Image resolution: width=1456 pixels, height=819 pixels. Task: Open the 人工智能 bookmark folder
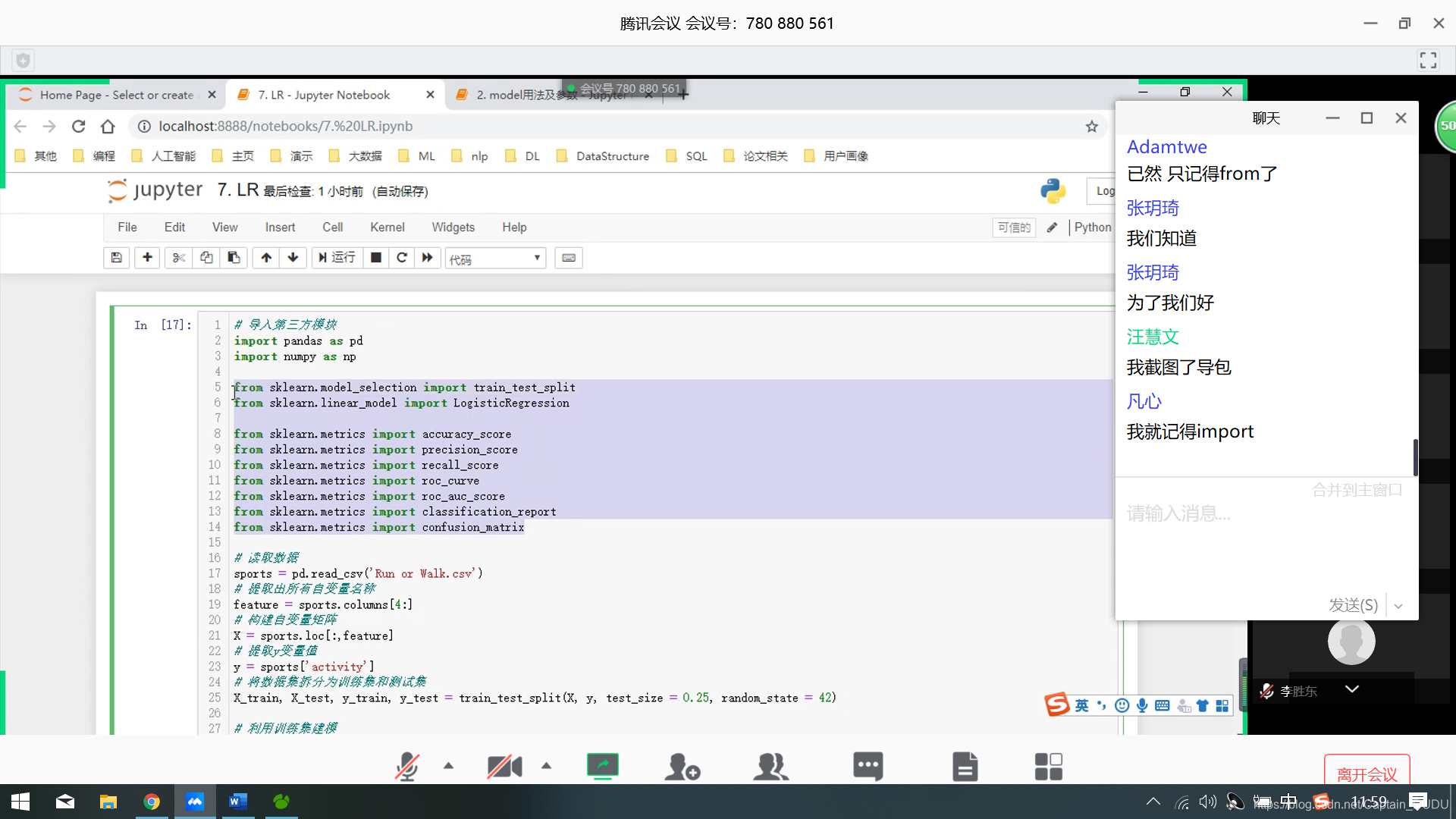click(x=164, y=156)
